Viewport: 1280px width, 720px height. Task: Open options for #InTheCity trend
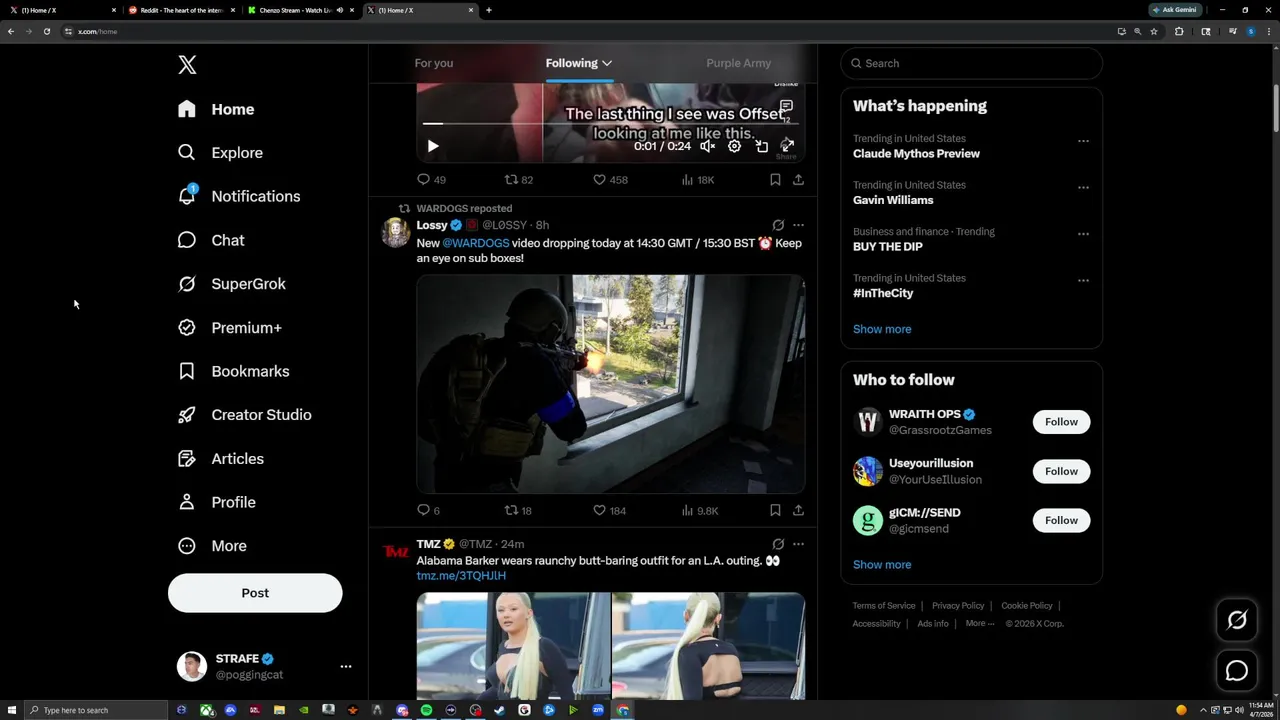pyautogui.click(x=1083, y=280)
